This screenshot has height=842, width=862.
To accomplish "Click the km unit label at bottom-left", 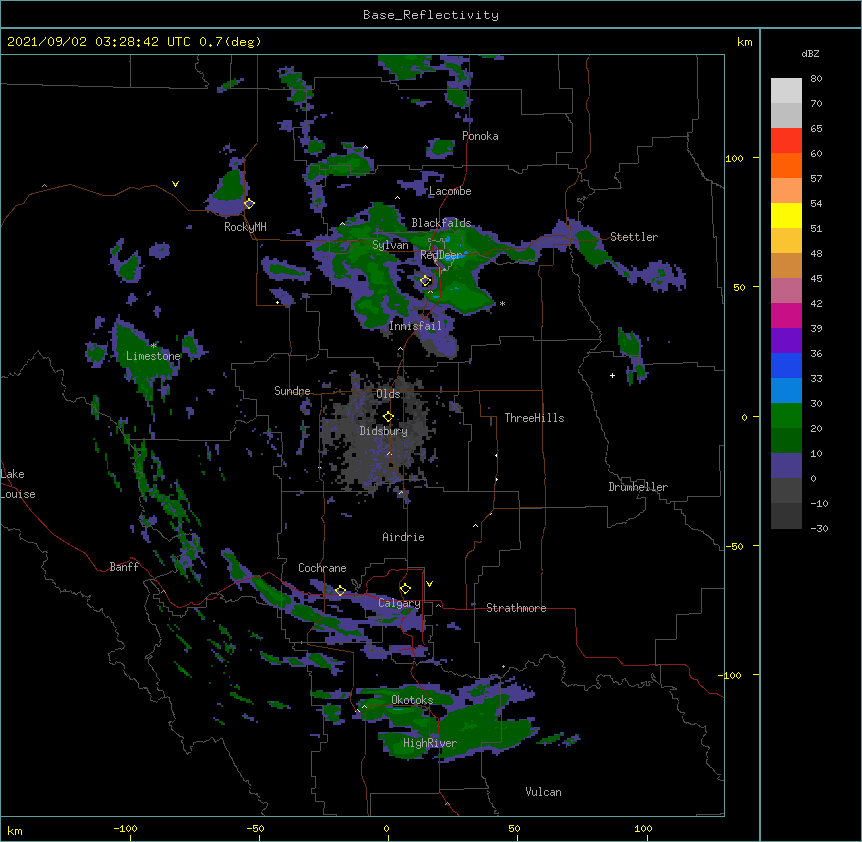I will pyautogui.click(x=15, y=831).
